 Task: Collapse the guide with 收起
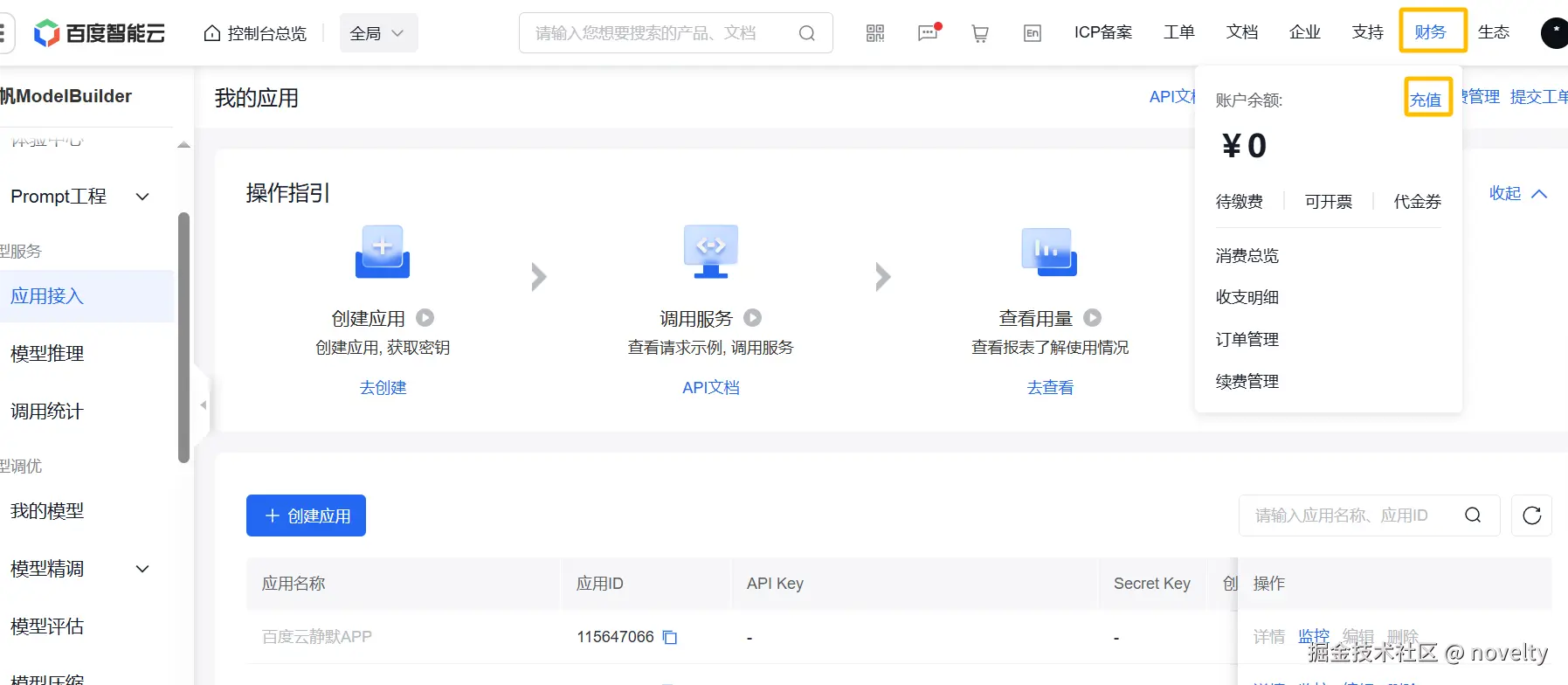[1518, 193]
